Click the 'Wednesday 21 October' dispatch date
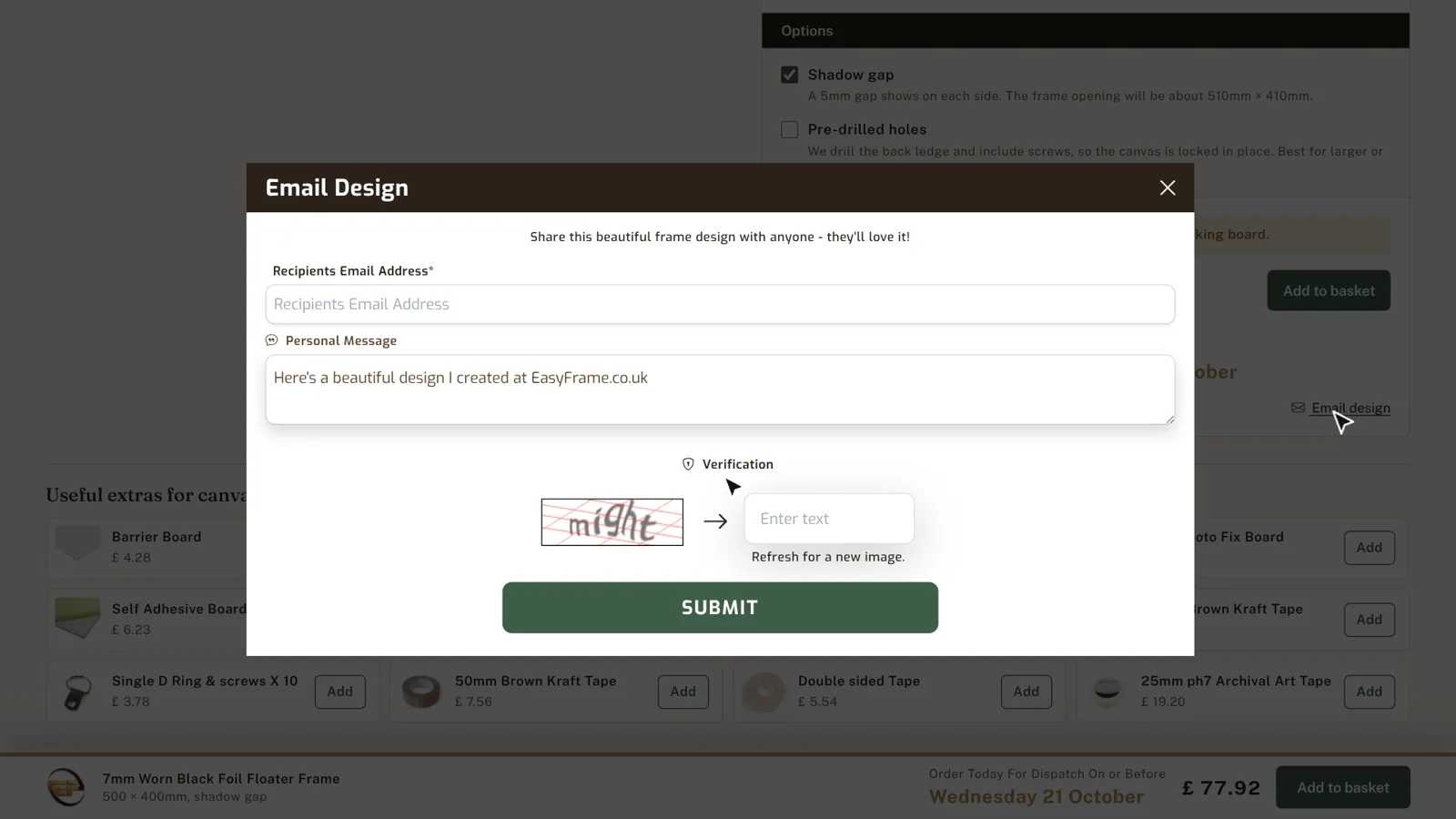Screen dimensions: 1456x819 click(1036, 797)
